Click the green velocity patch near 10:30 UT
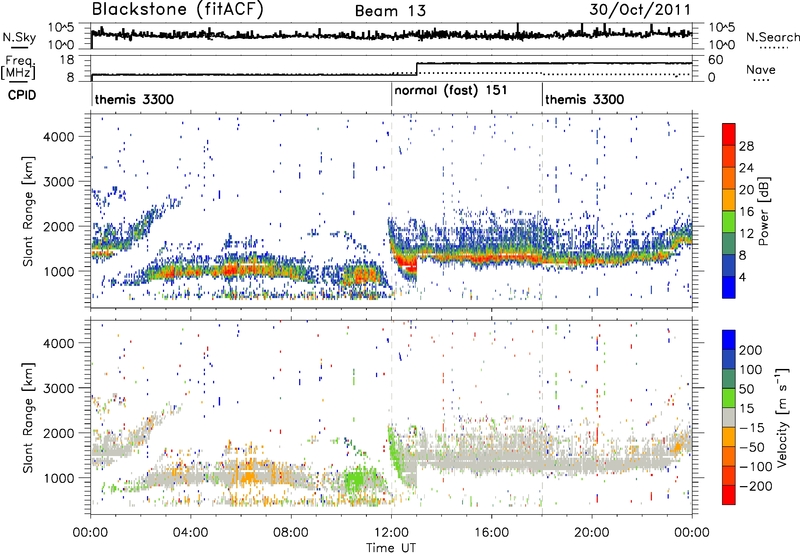 pyautogui.click(x=356, y=480)
